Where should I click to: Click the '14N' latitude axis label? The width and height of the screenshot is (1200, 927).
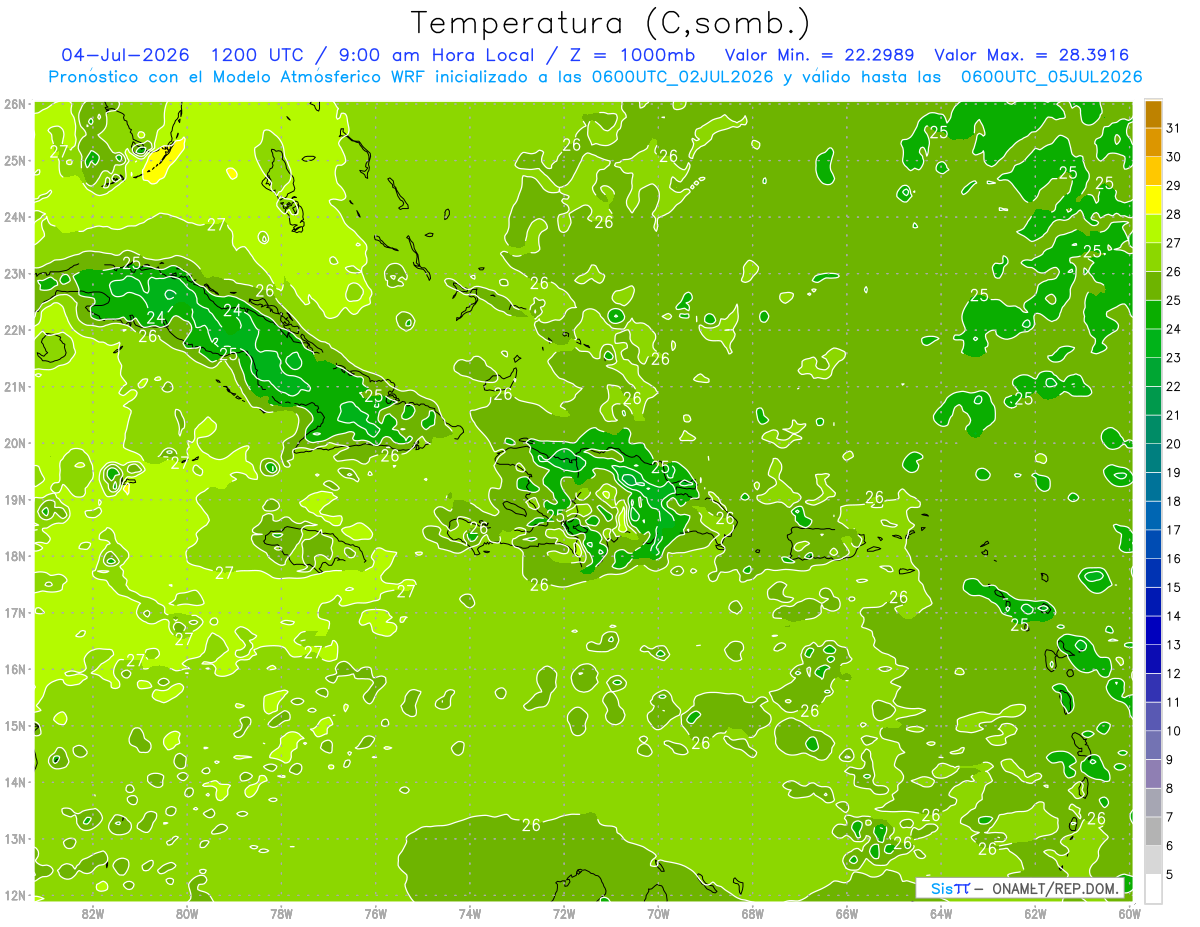[15, 782]
